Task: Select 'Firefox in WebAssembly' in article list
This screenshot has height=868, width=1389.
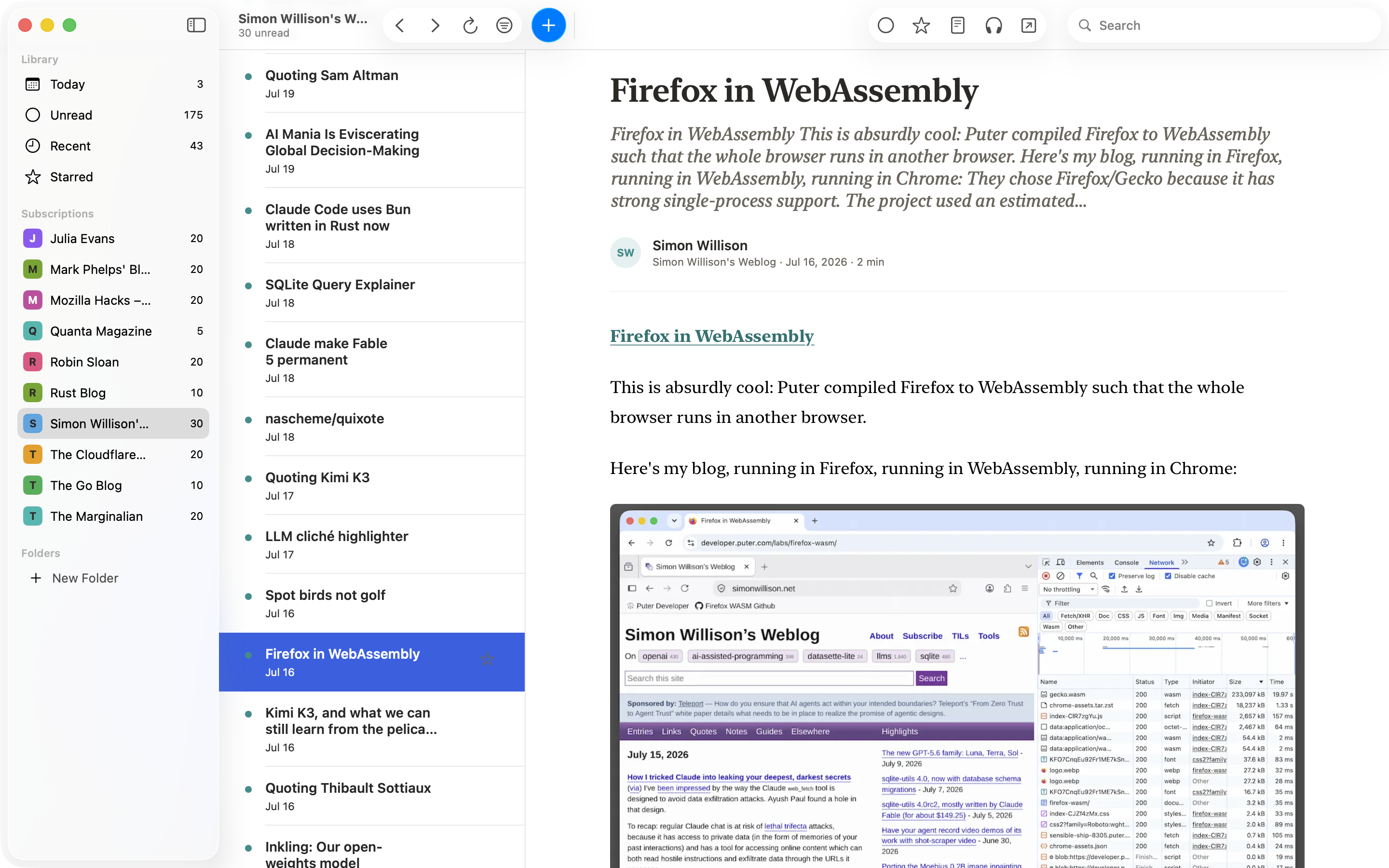Action: 372,662
